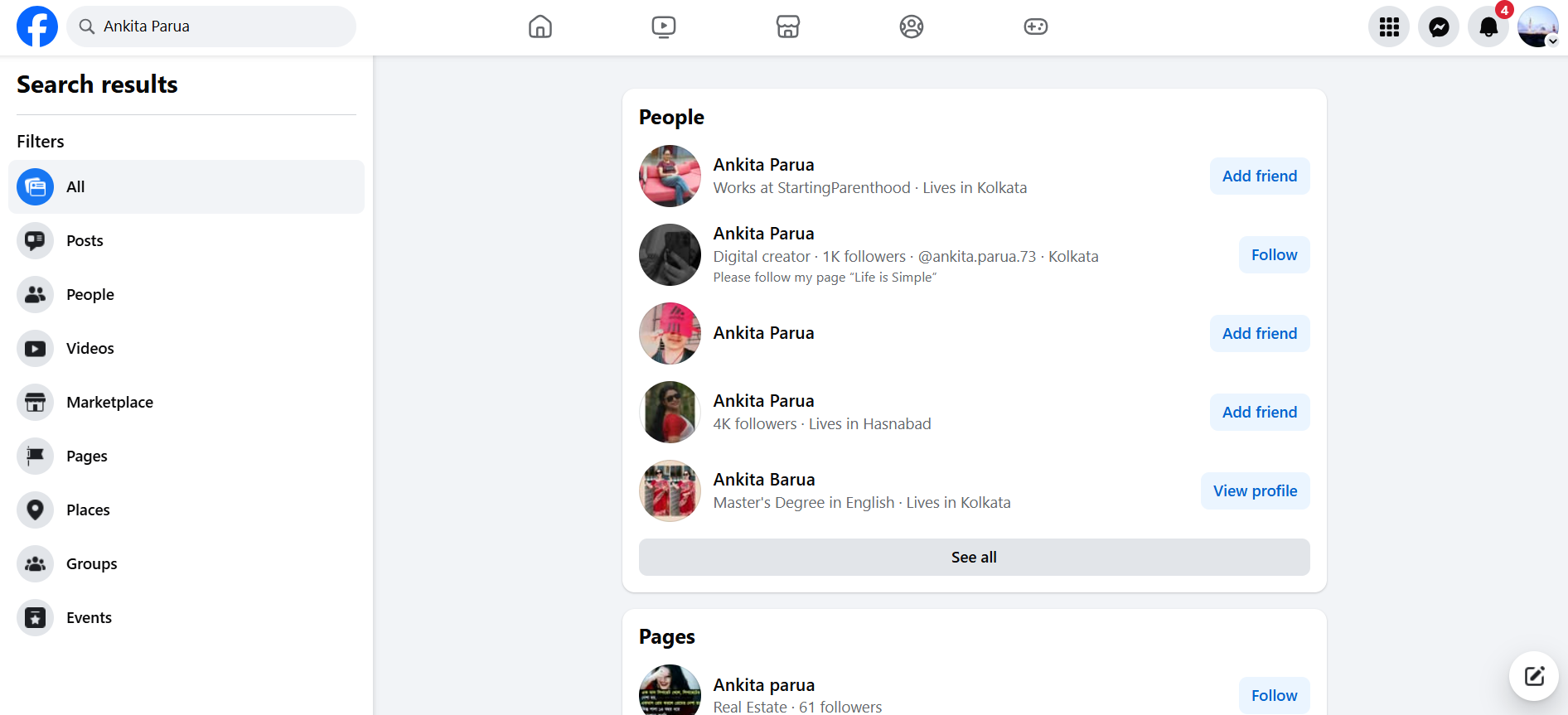
Task: Open the Ankita parua page name link
Action: point(764,685)
